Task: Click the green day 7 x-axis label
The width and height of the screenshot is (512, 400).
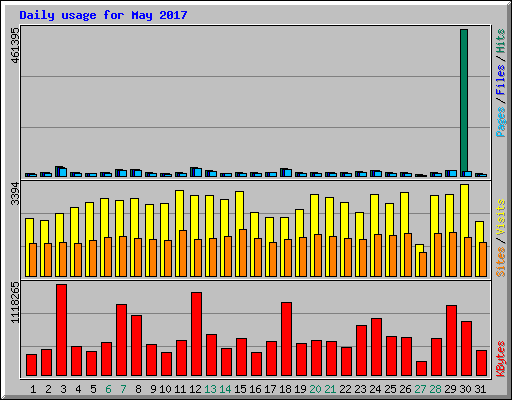Action: [123, 389]
